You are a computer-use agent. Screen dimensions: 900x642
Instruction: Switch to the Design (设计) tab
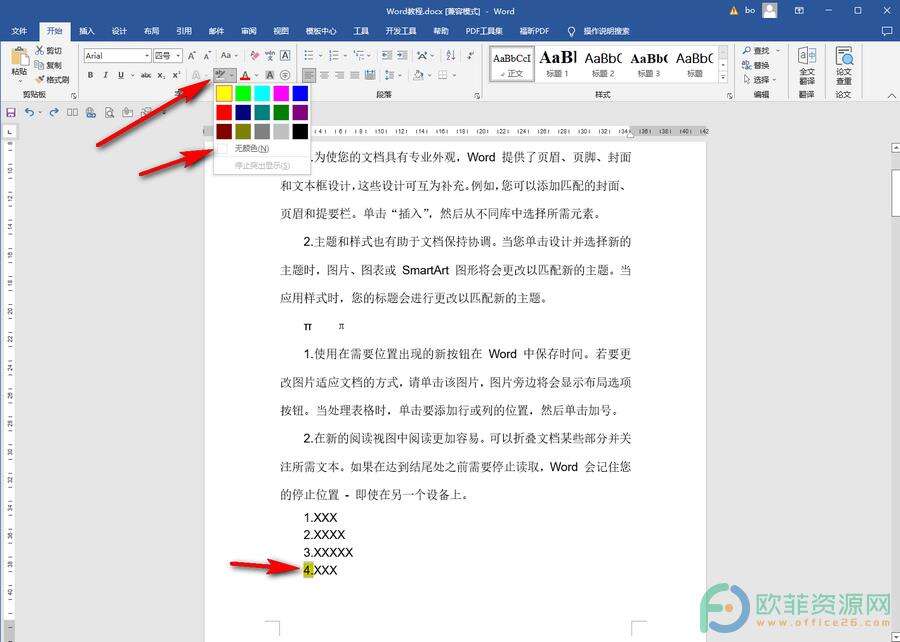(119, 31)
